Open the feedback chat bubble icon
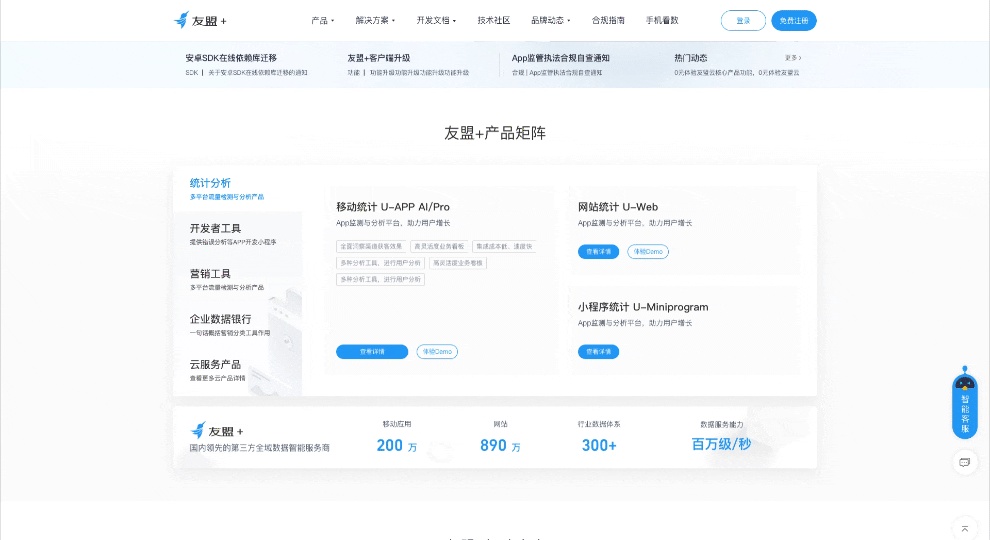 tap(964, 462)
